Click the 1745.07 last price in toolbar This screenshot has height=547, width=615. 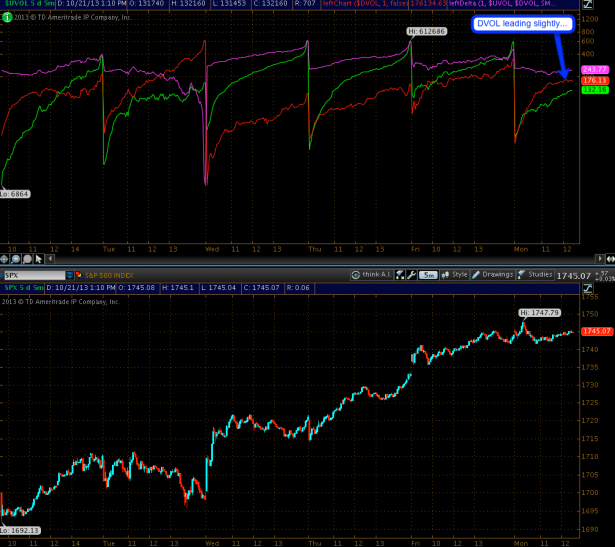click(573, 276)
